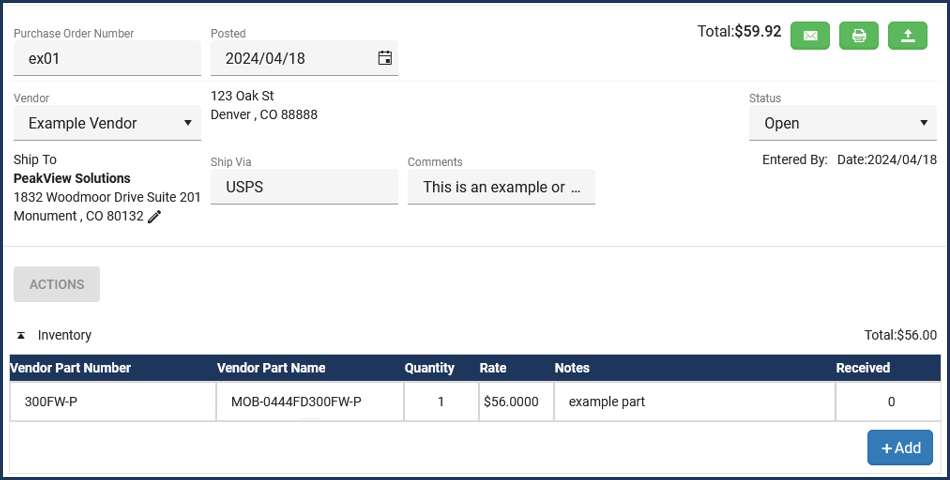
Task: Click the ACTIONS button
Action: 57,284
